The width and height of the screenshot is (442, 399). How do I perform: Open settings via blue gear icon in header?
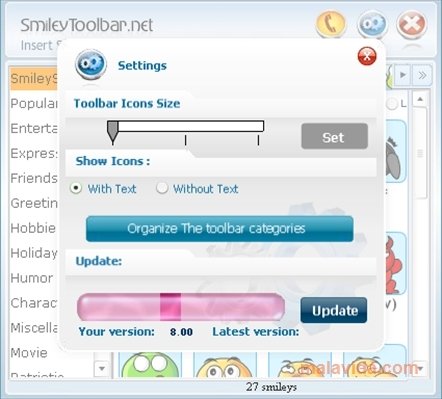(372, 24)
